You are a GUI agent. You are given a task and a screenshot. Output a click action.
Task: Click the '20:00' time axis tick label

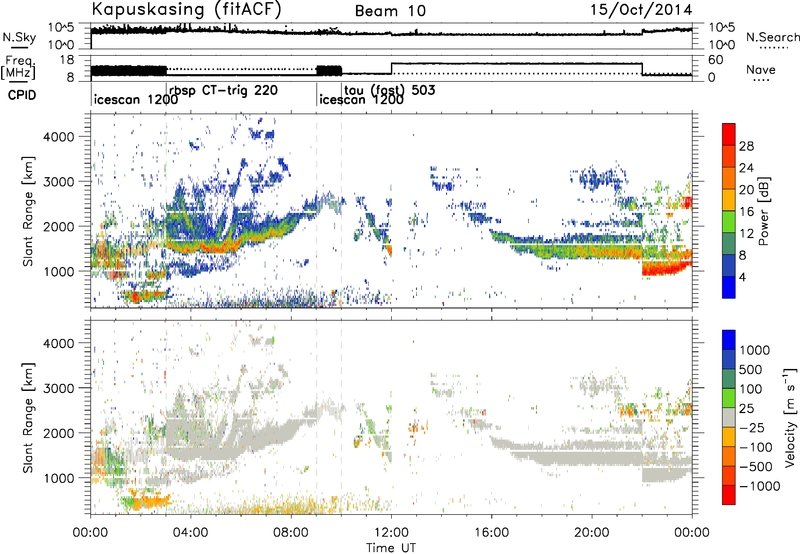(x=591, y=533)
